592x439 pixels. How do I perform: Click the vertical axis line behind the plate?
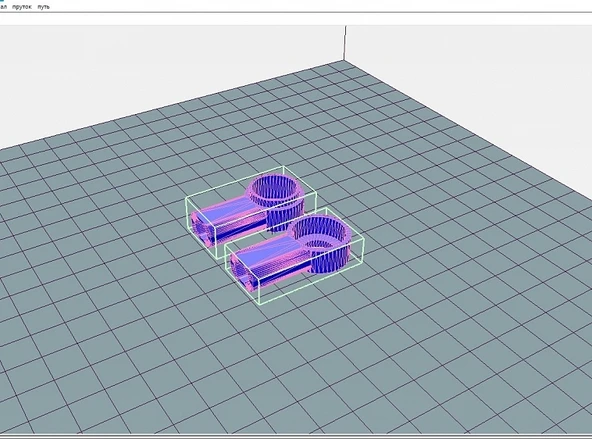[345, 43]
